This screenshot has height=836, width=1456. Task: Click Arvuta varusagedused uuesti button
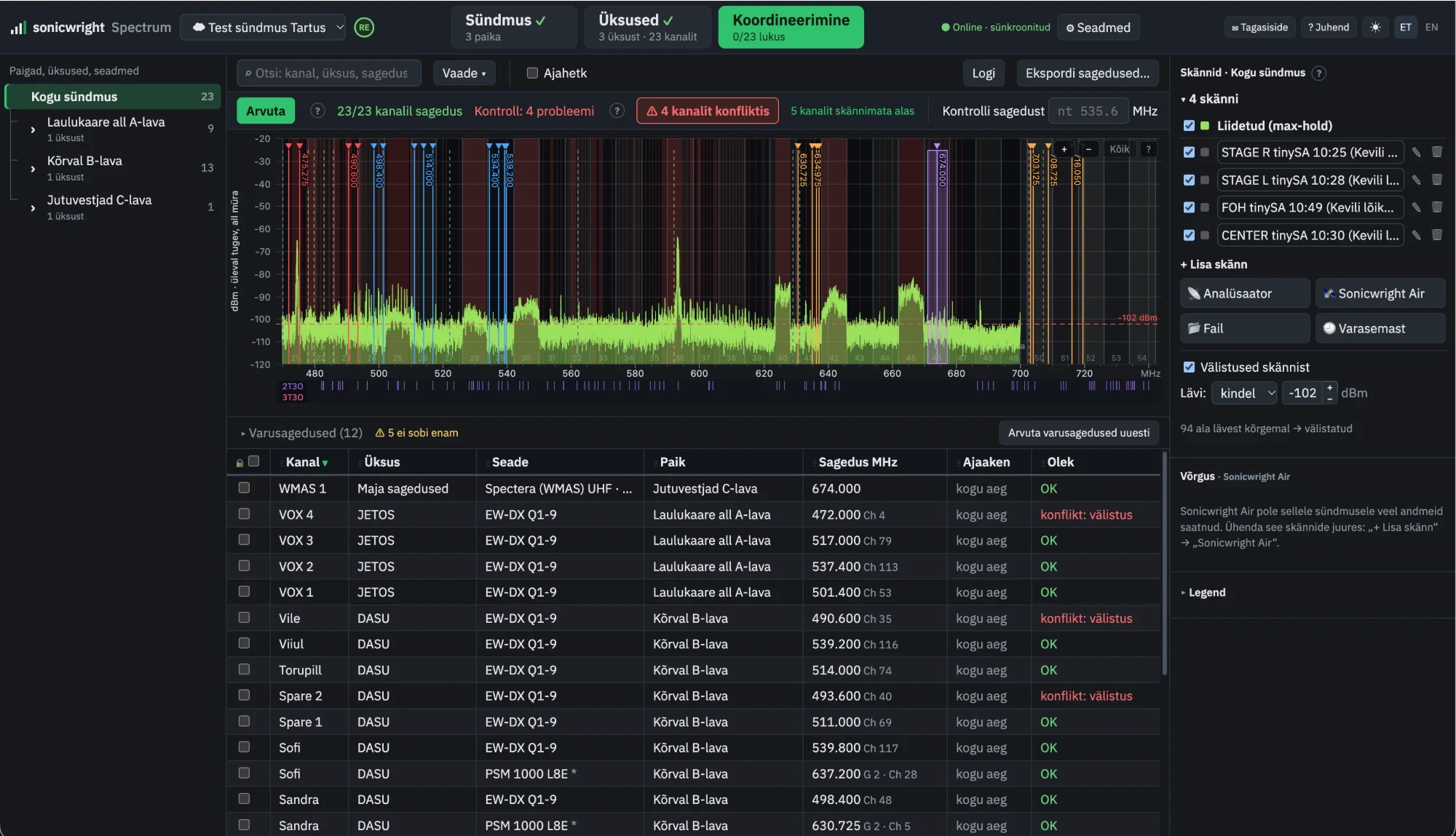[1079, 433]
